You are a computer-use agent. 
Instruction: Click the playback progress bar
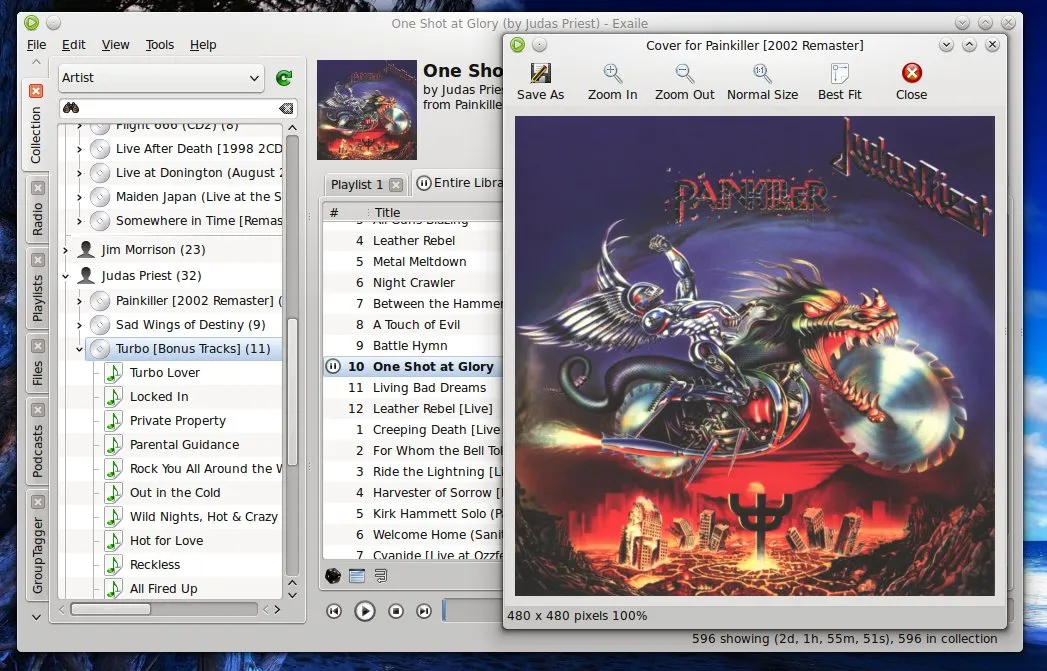coord(472,611)
